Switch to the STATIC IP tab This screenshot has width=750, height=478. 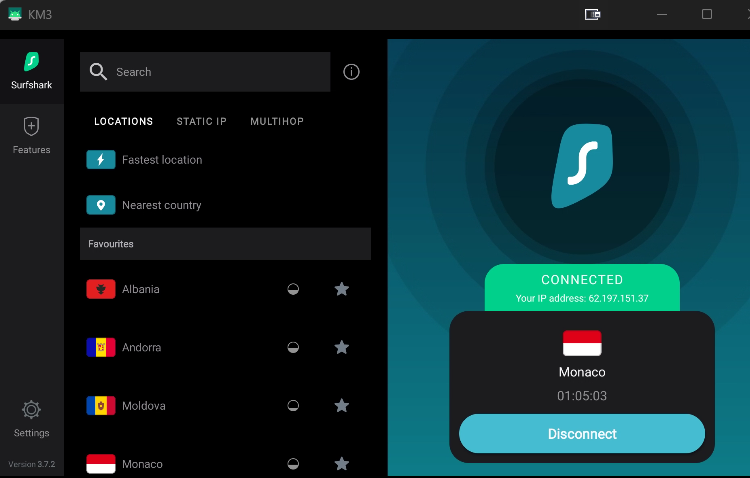(201, 122)
